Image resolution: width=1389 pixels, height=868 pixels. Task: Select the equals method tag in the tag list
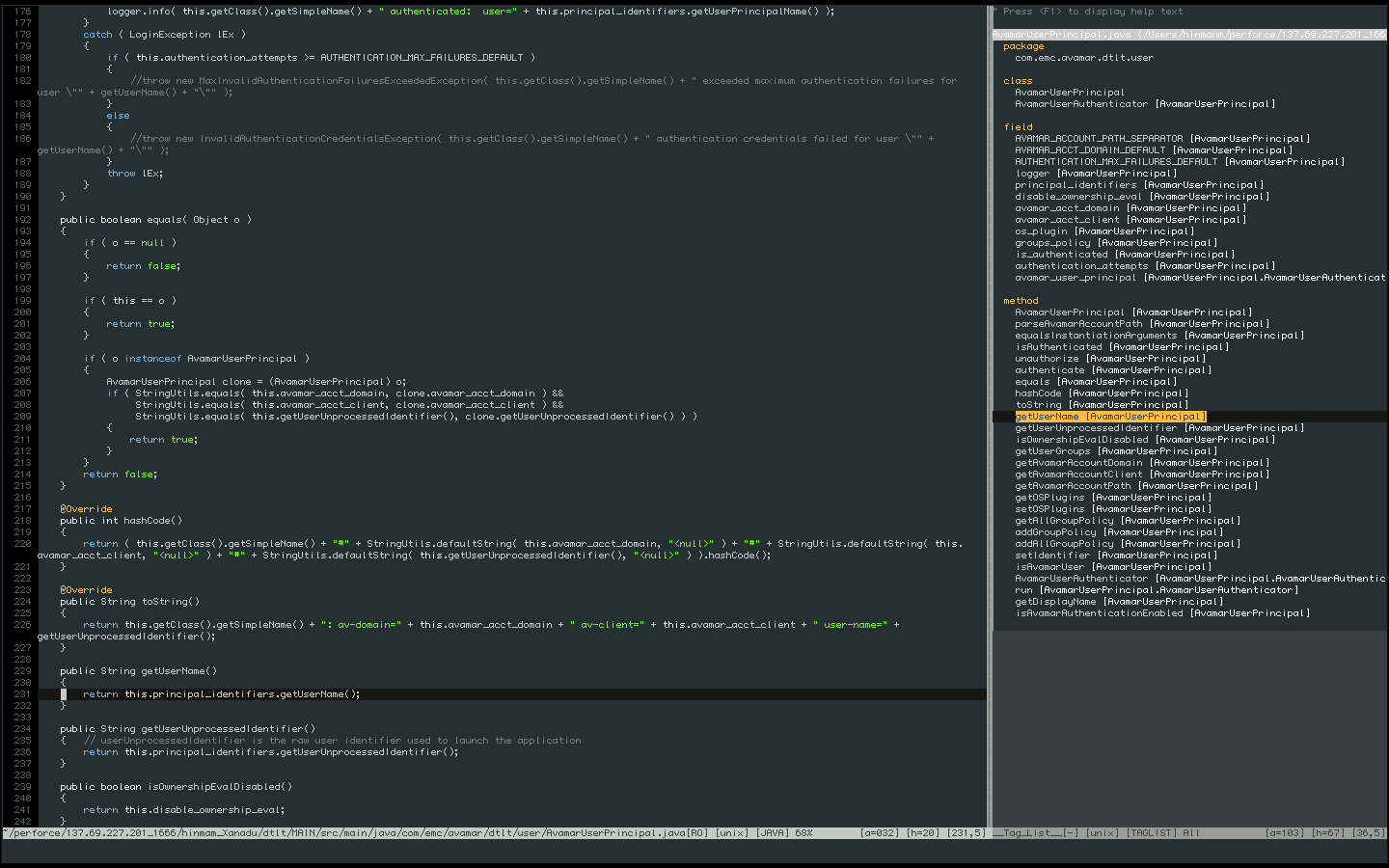1096,382
